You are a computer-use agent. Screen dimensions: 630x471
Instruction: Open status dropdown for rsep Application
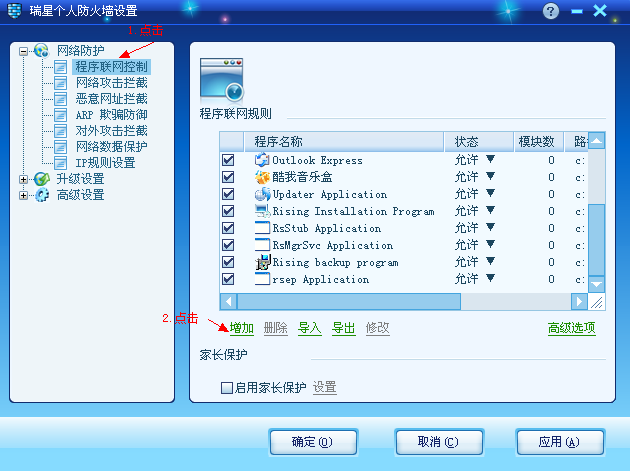pyautogui.click(x=490, y=278)
